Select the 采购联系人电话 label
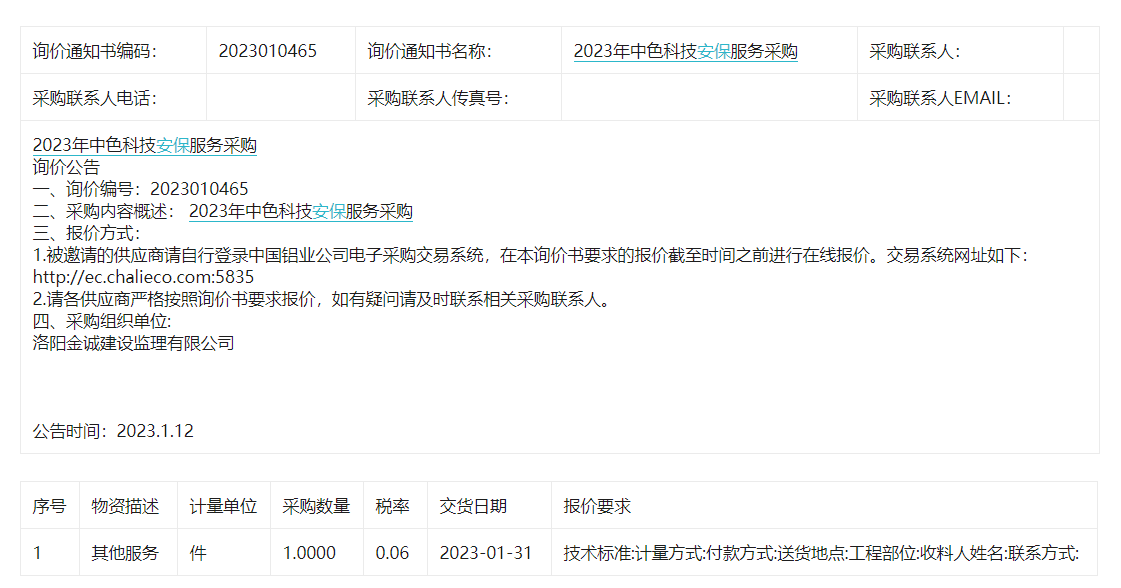This screenshot has width=1121, height=588. pyautogui.click(x=95, y=98)
